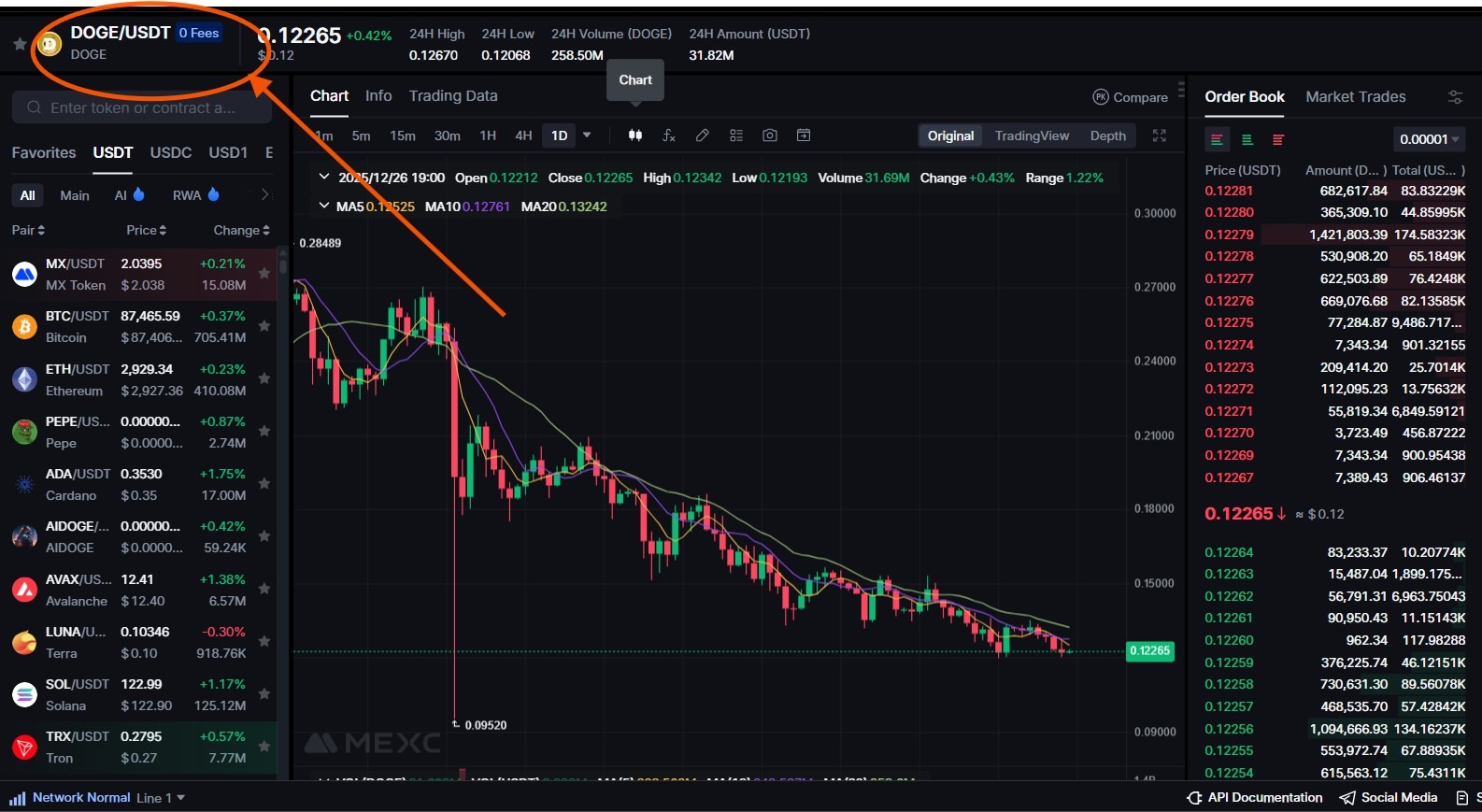
Task: Expand more timeframes arrow next to 1D
Action: pos(587,135)
